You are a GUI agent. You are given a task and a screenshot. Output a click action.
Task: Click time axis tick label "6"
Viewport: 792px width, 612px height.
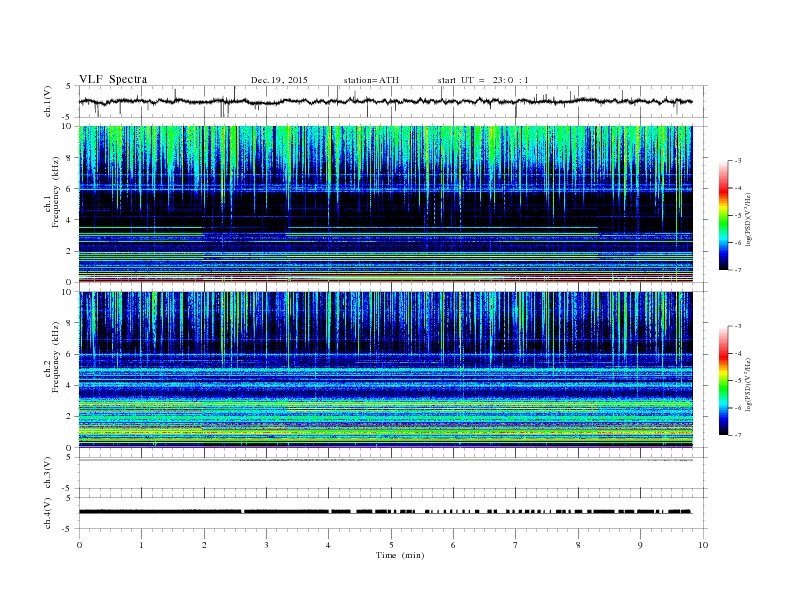pyautogui.click(x=453, y=545)
